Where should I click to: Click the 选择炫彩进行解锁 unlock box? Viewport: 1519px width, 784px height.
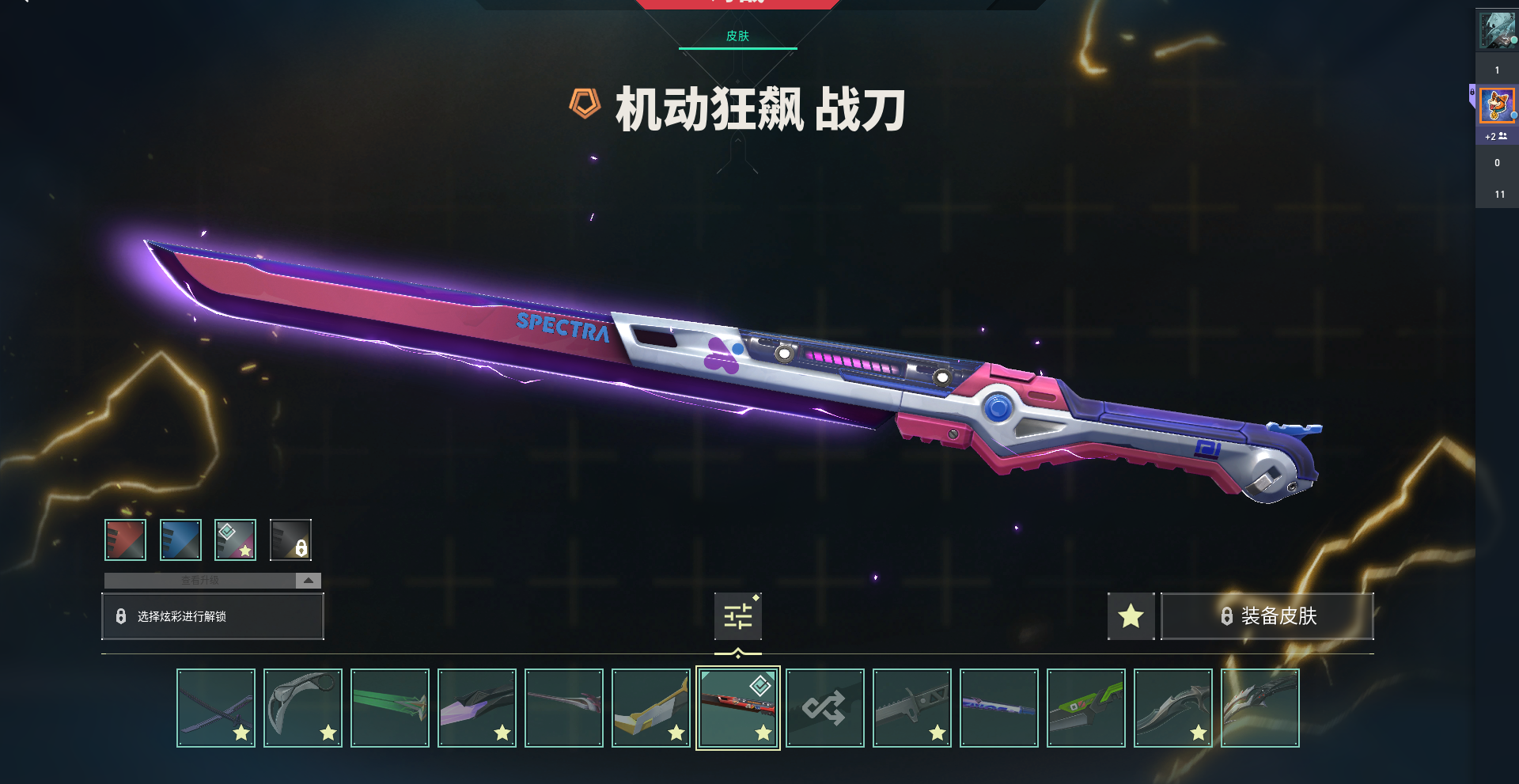coord(213,616)
